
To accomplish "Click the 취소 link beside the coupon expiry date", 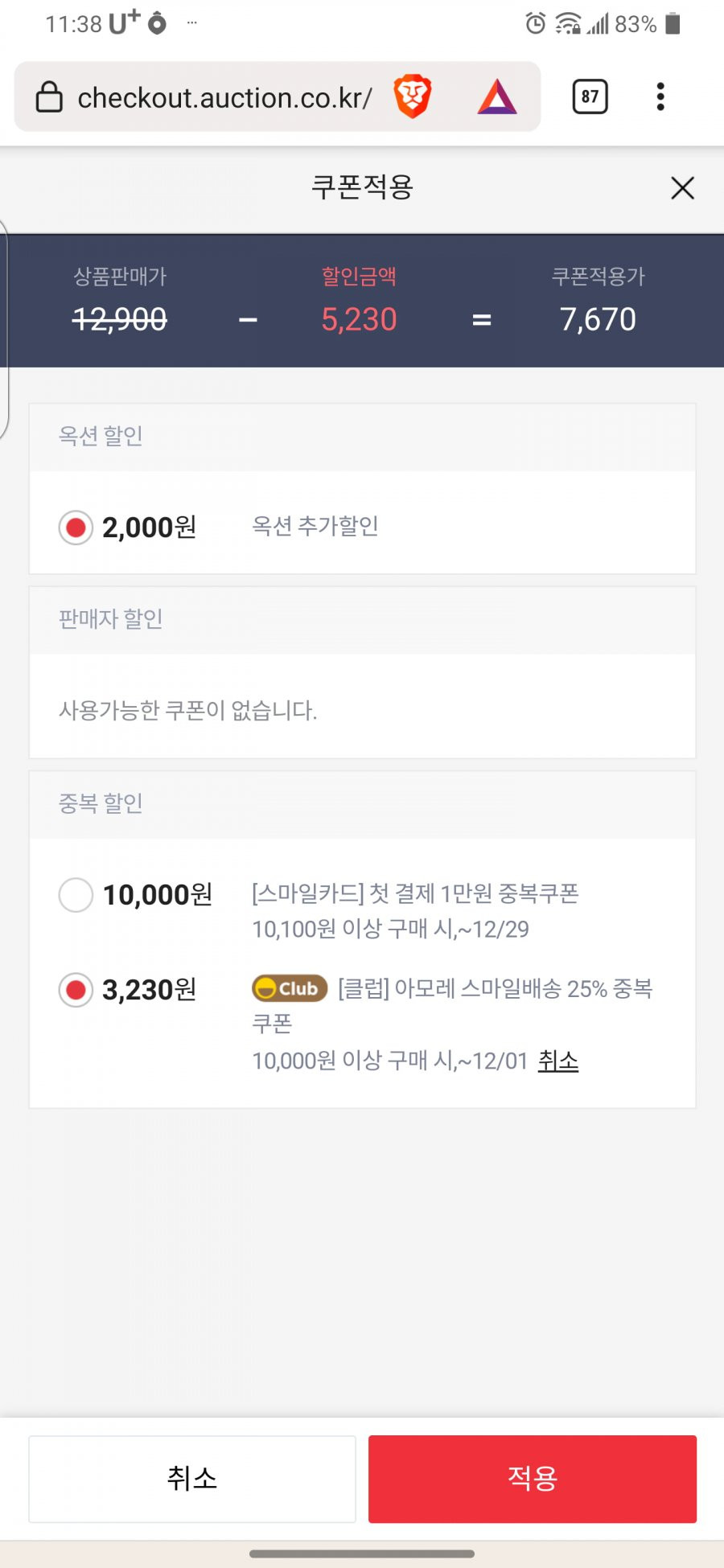I will coord(558,1061).
